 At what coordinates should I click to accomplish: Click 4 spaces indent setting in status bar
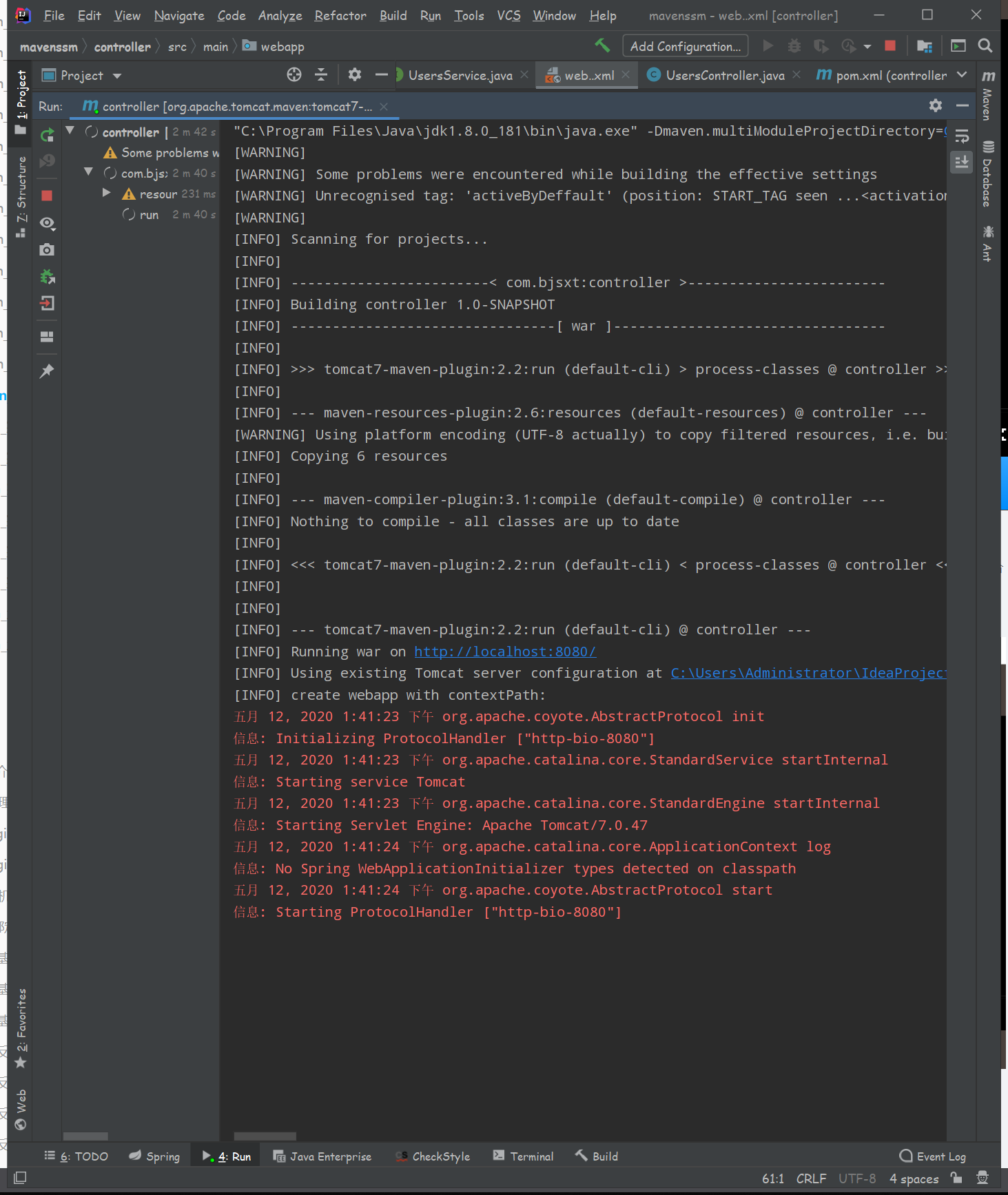click(x=914, y=1178)
